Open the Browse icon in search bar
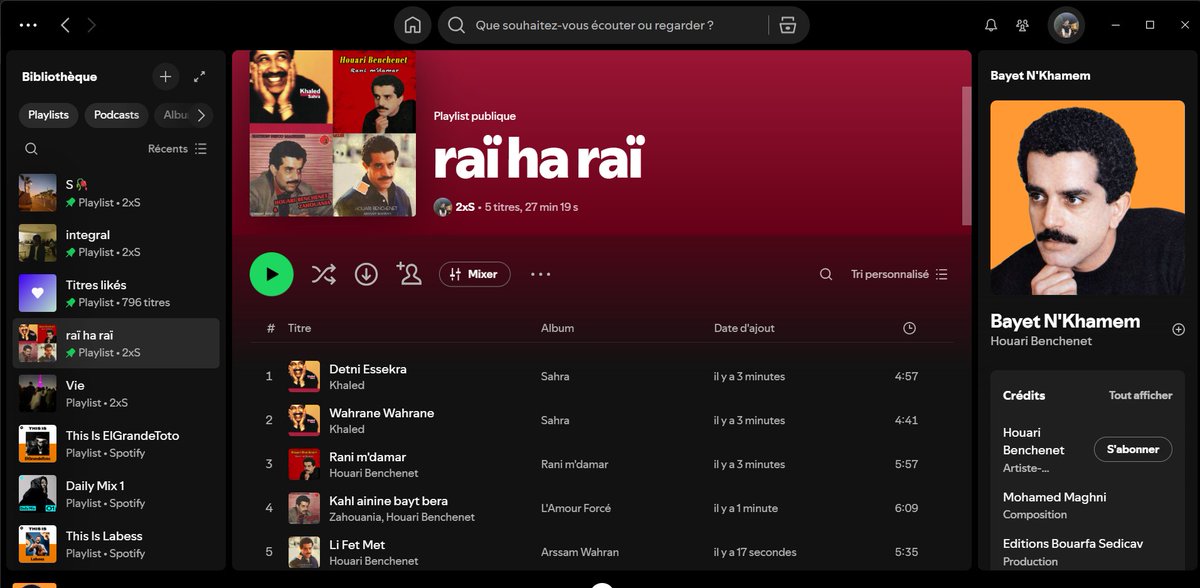Screen dimensions: 1200x588 [x=788, y=25]
